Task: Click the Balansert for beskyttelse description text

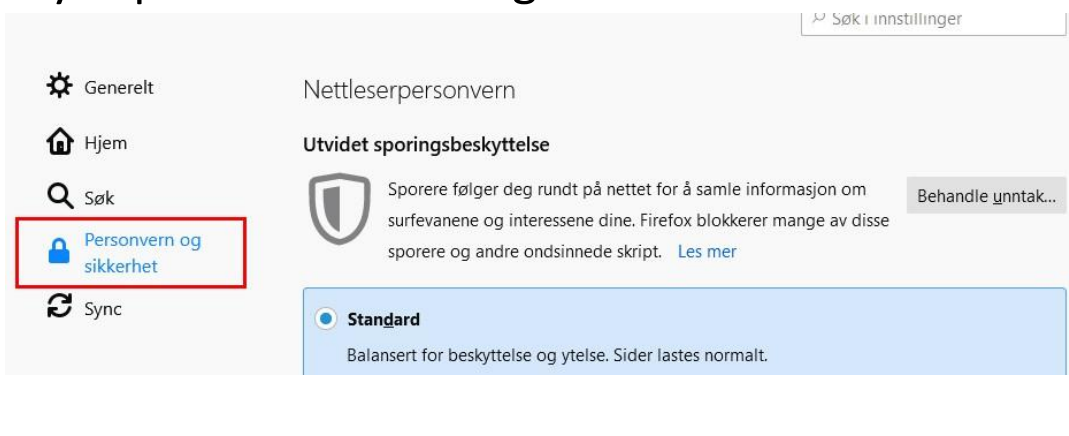Action: click(x=557, y=355)
